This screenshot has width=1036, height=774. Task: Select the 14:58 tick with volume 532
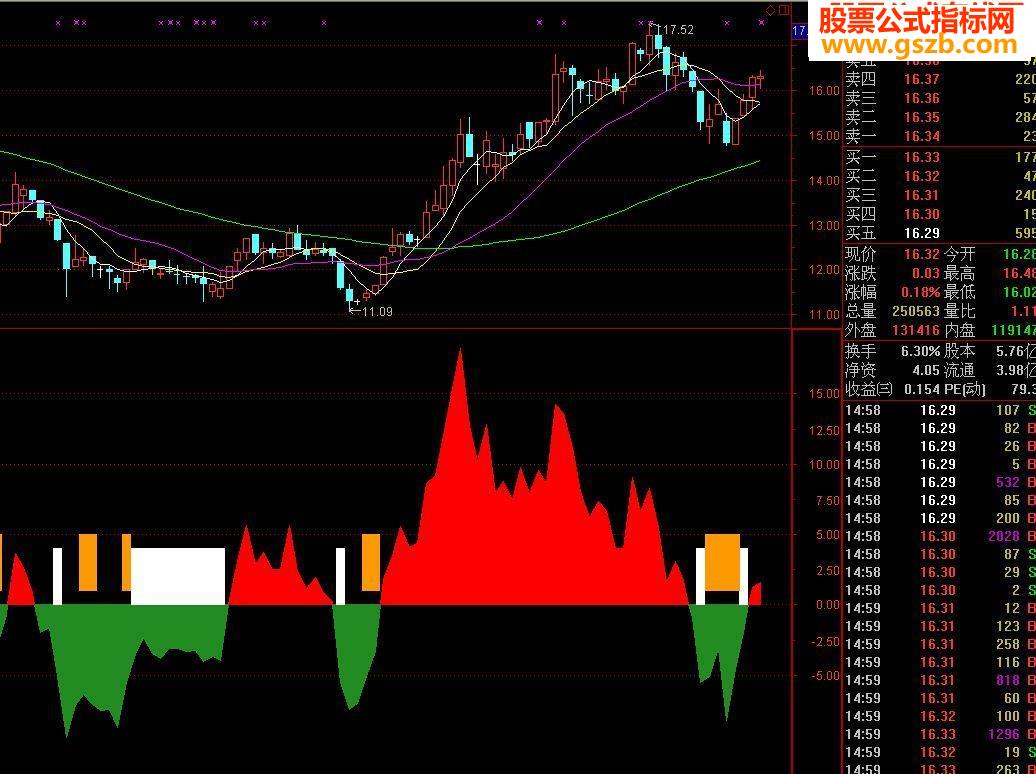tap(940, 483)
